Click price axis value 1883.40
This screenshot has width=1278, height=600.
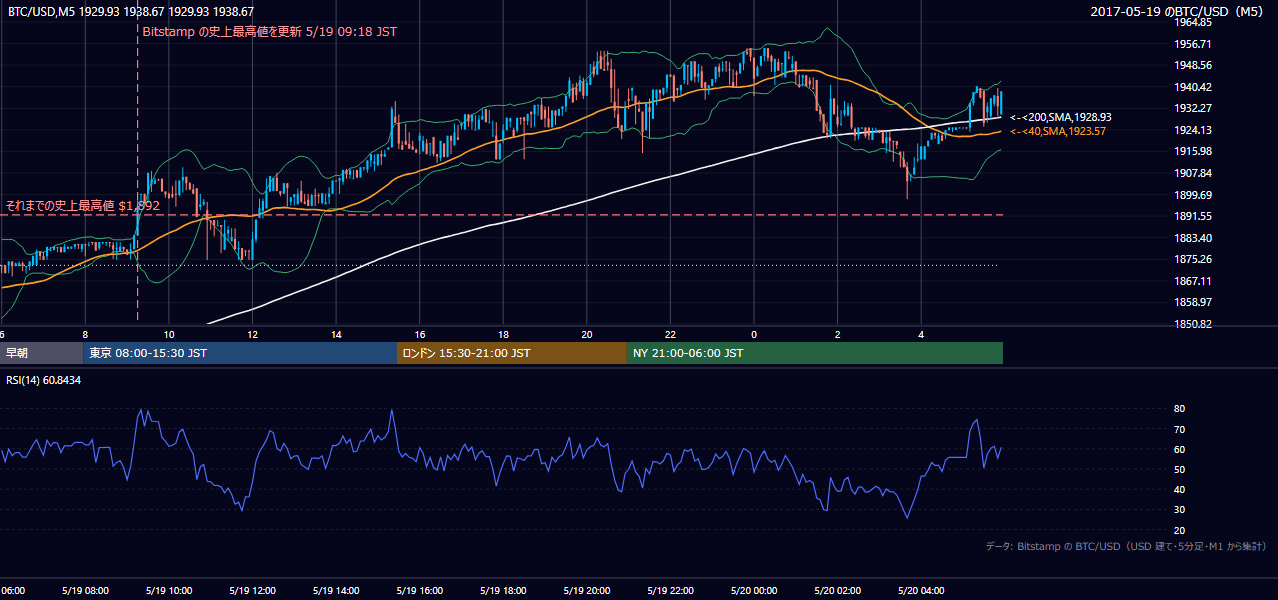(1195, 238)
